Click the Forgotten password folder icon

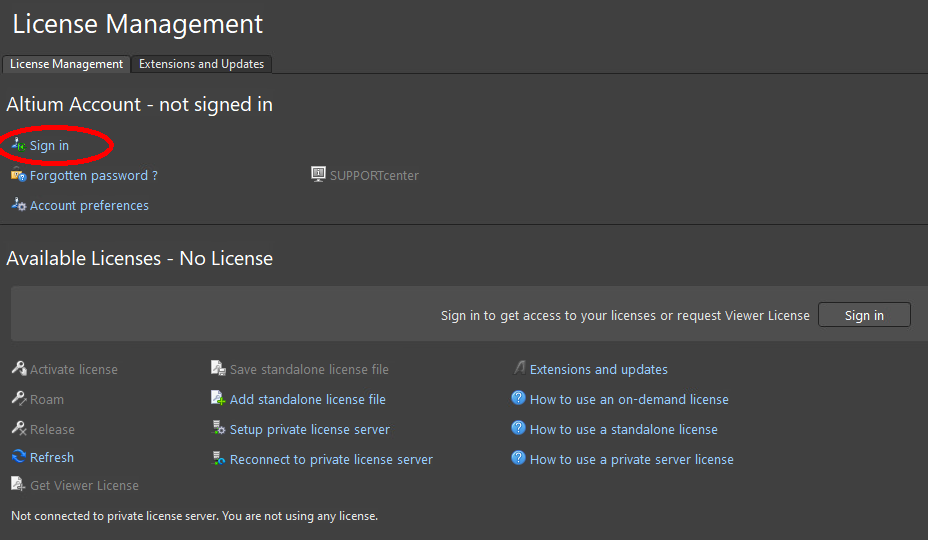click(19, 175)
